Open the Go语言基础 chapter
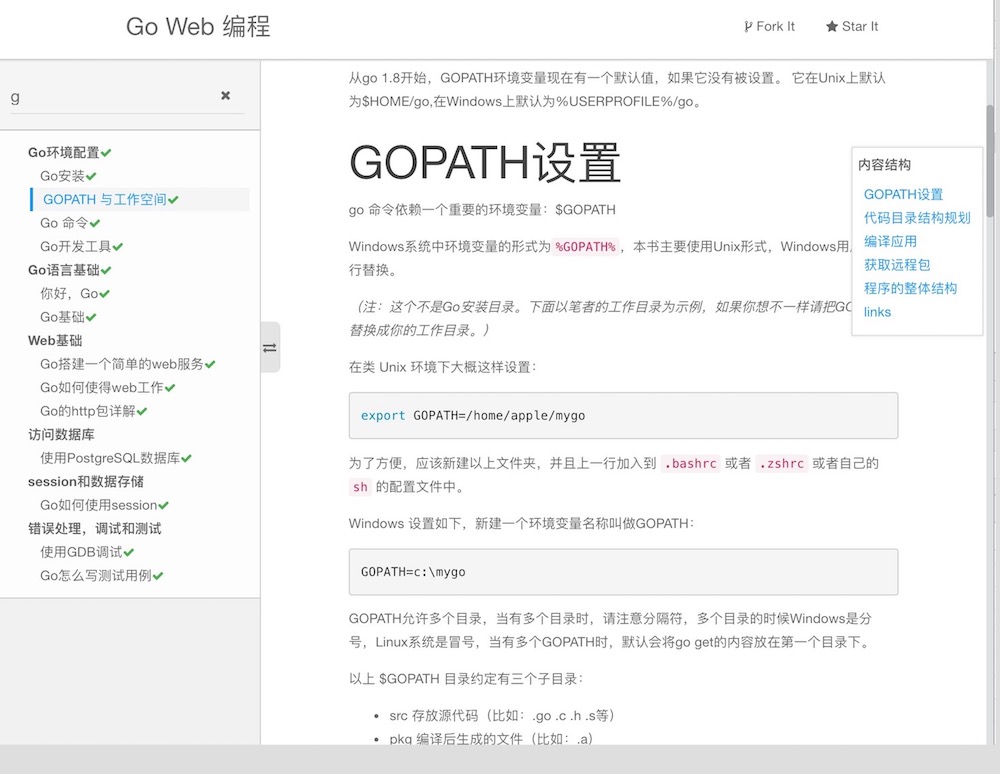The width and height of the screenshot is (1000, 774). tap(64, 270)
